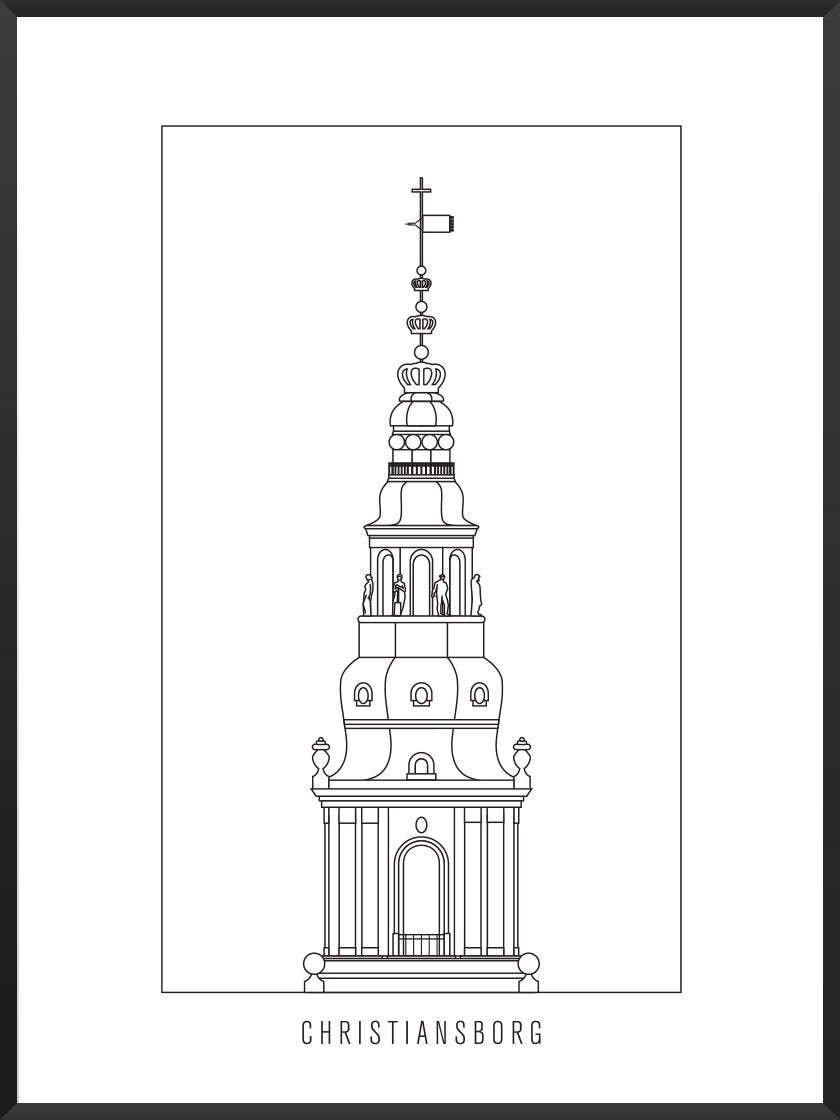Select the right sphere at tower base
The image size is (840, 1120).
(528, 965)
